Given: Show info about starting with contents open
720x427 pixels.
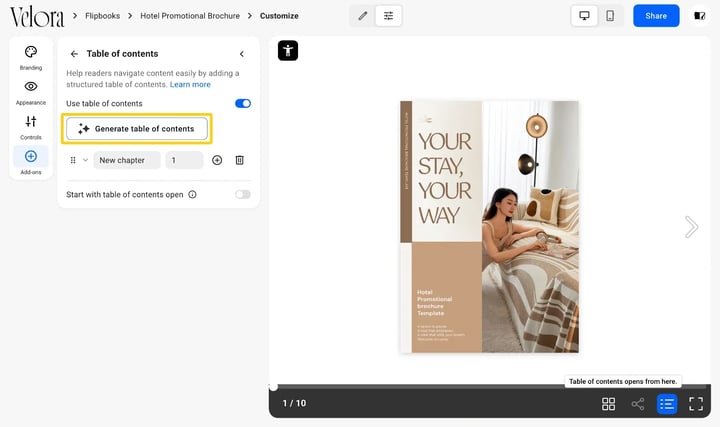Looking at the screenshot, I should pos(192,195).
